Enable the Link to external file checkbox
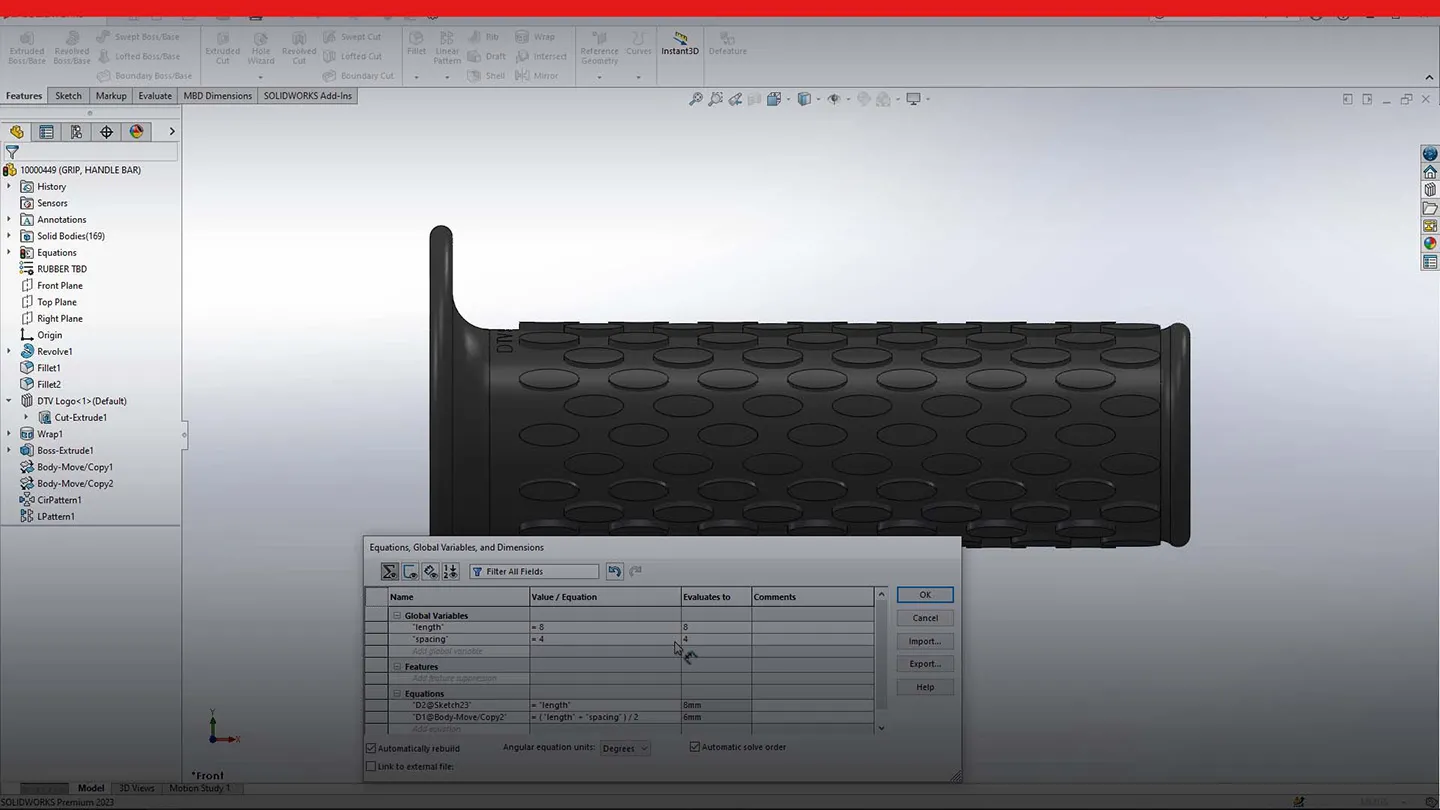 (x=371, y=766)
